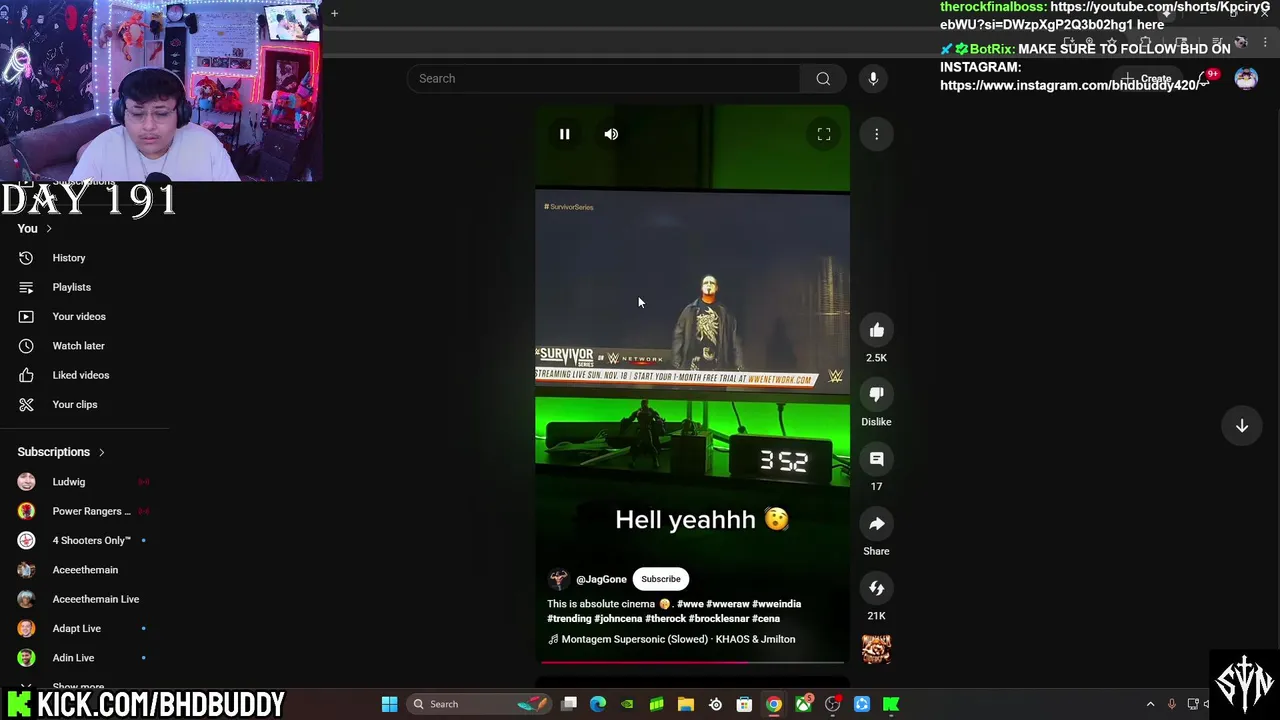Open the NVIDIA app on the taskbar
1280x720 pixels.
627,704
